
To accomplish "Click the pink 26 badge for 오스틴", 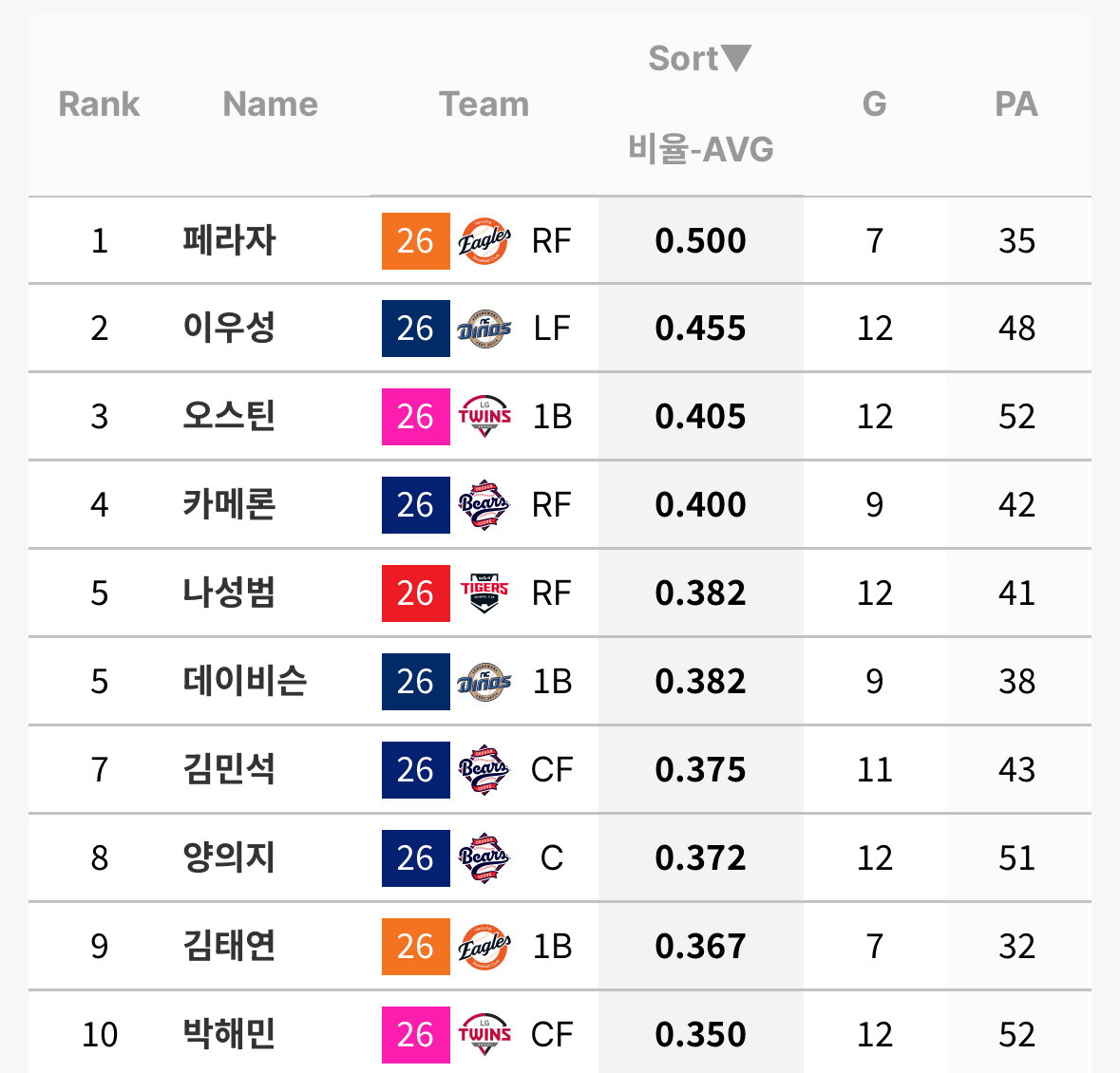I will point(416,417).
